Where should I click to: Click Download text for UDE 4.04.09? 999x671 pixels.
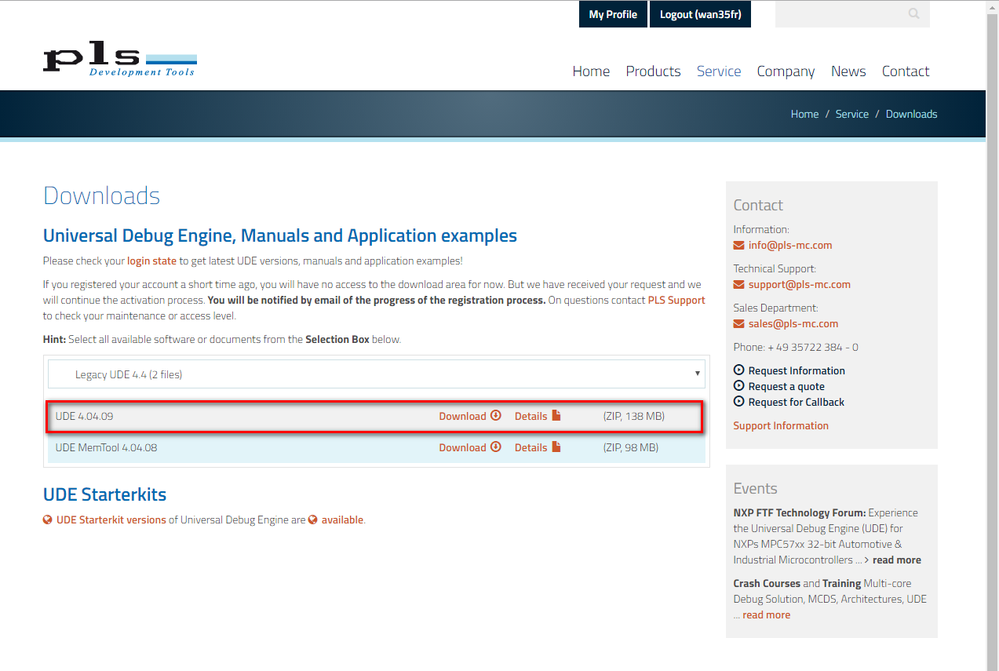tap(463, 416)
